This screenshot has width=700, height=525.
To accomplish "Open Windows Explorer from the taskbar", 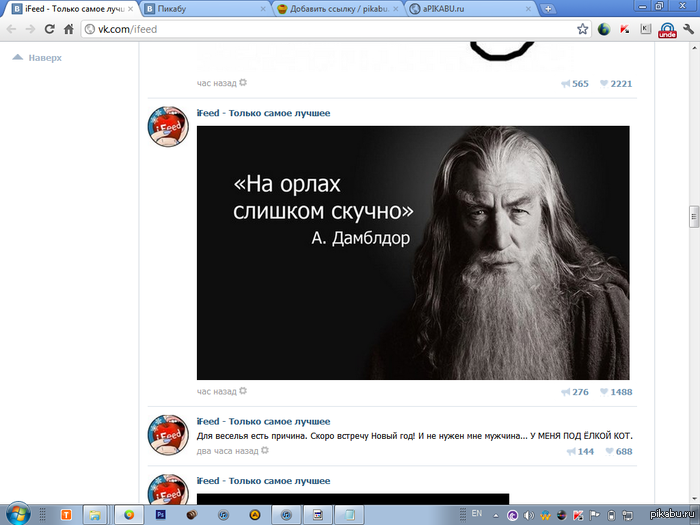I will tap(95, 515).
